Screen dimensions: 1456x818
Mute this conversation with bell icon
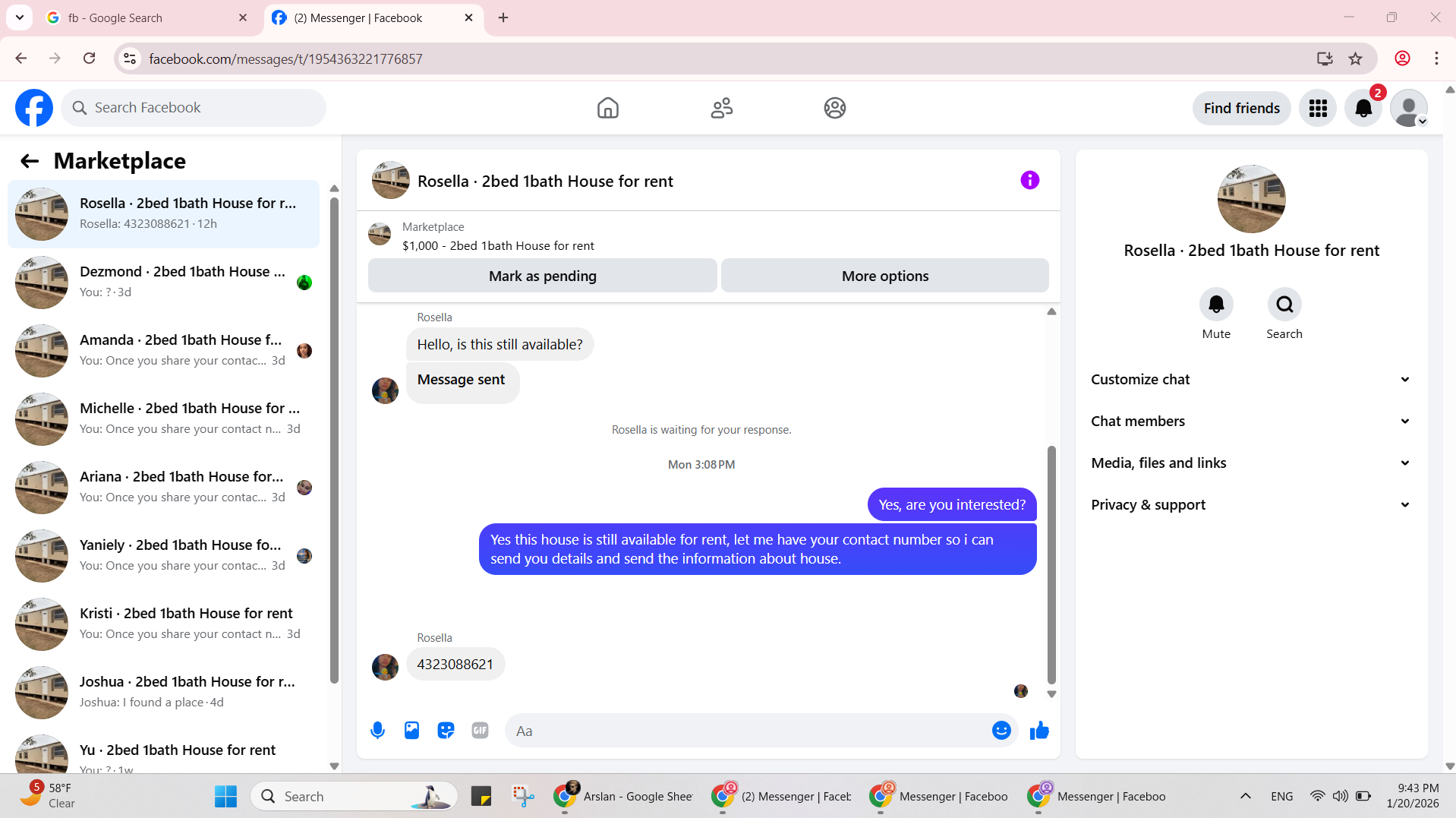click(1216, 305)
